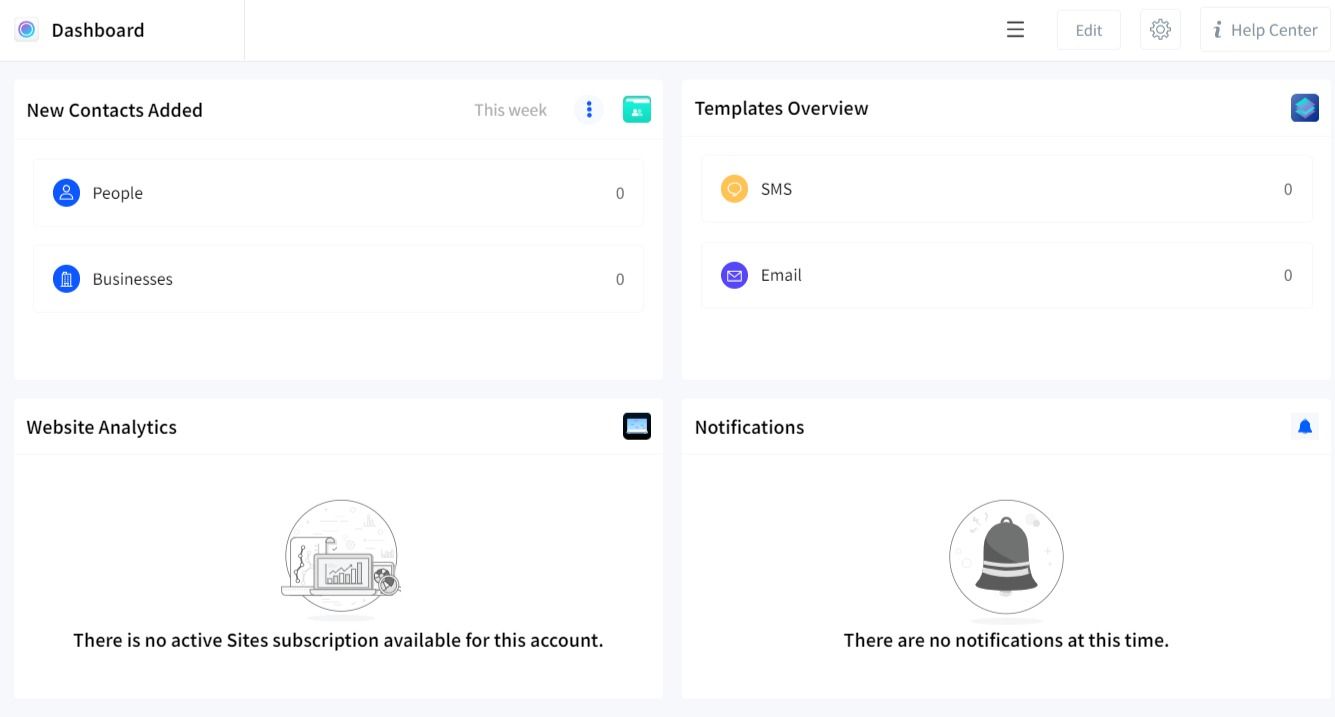The image size is (1335, 717).
Task: Select the Businesses building icon
Action: point(66,278)
